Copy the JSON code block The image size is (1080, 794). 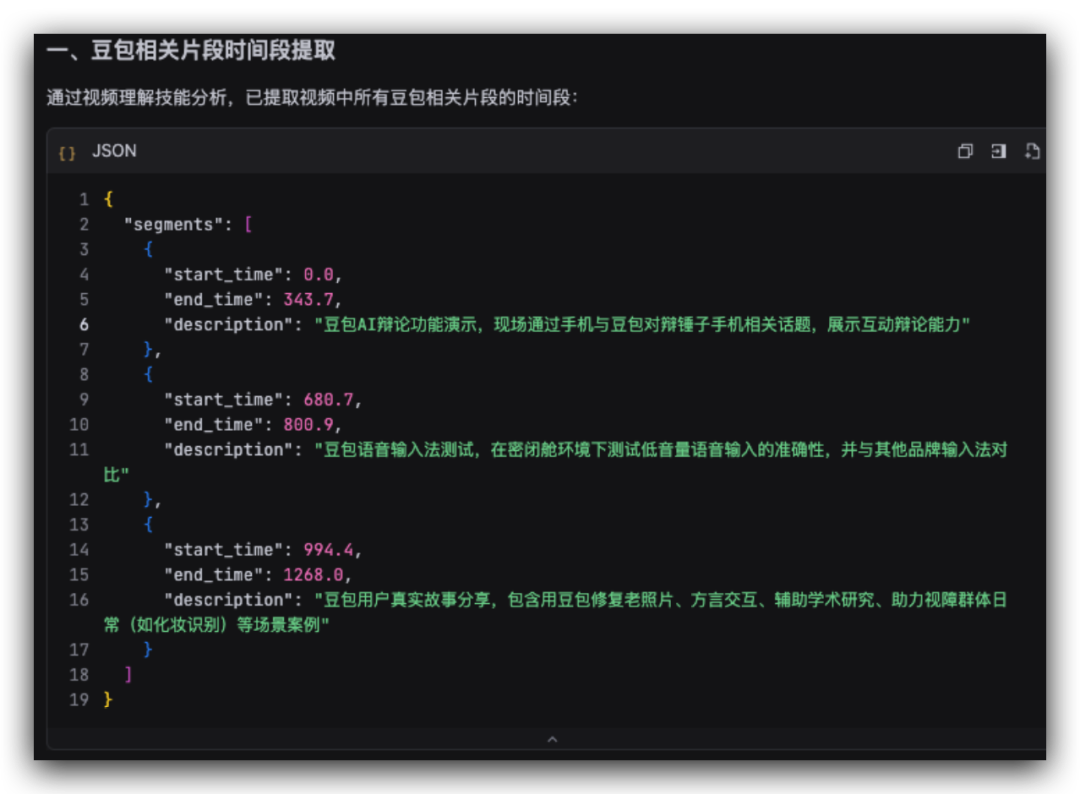(964, 150)
